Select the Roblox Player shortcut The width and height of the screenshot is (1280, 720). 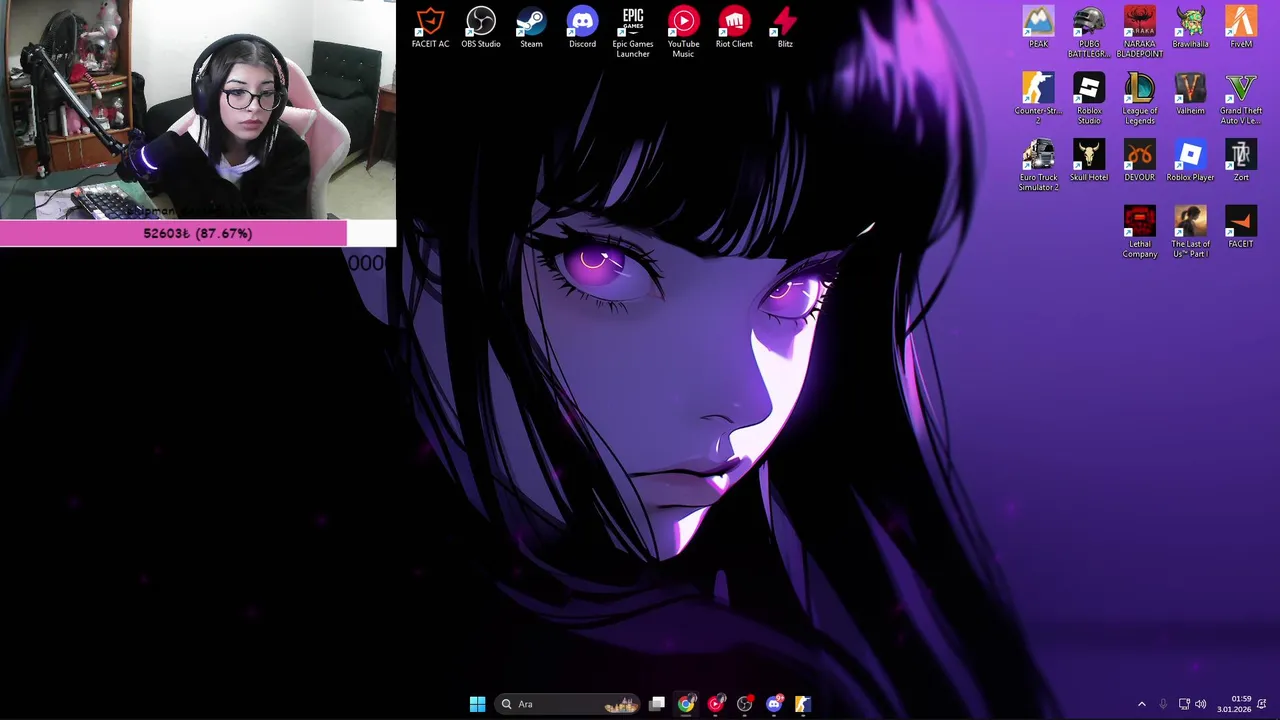[x=1190, y=161]
